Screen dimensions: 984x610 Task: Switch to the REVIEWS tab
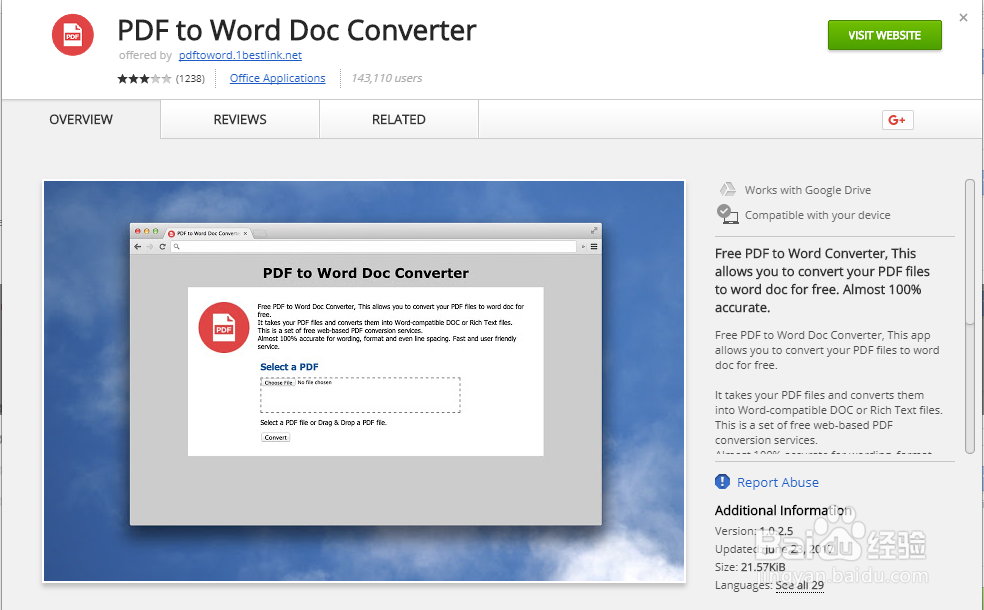[240, 119]
